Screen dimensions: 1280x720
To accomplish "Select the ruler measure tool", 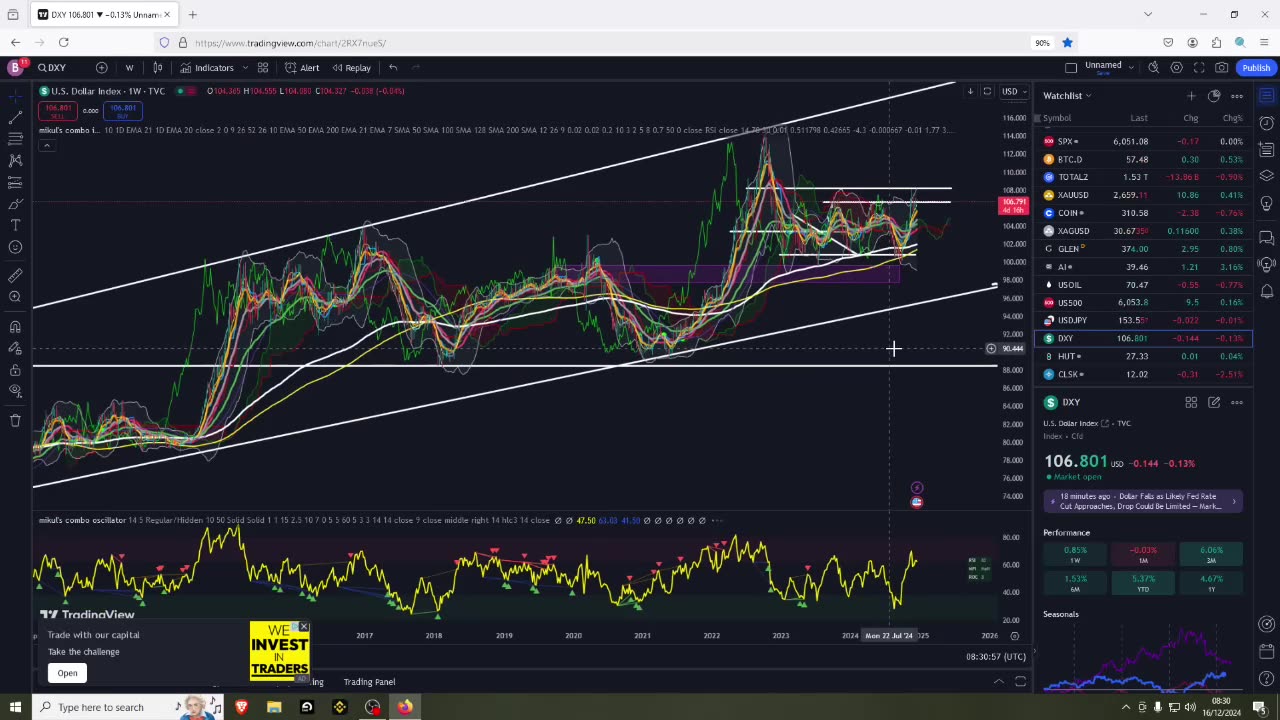I will pyautogui.click(x=15, y=275).
